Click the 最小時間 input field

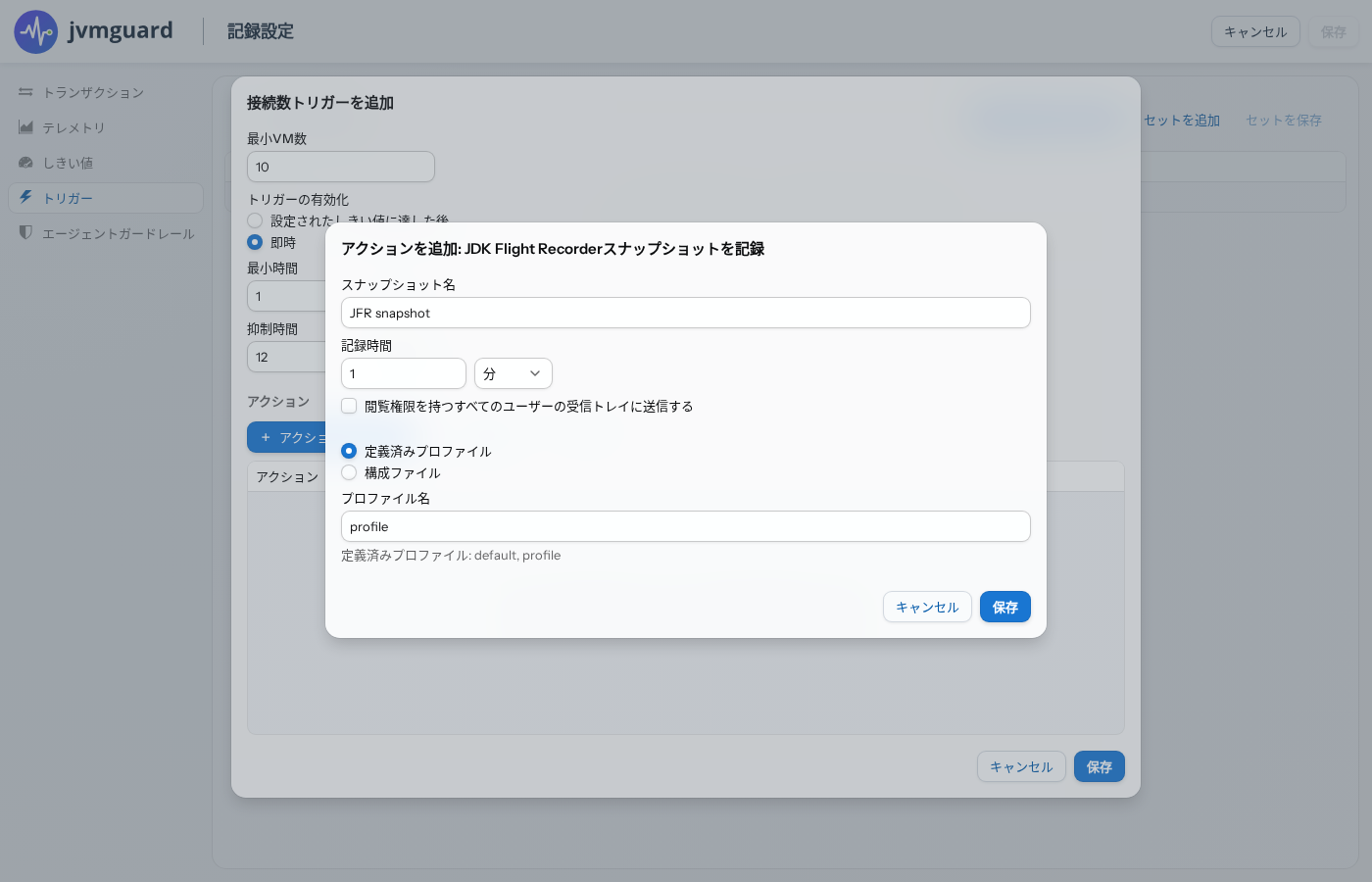point(286,296)
